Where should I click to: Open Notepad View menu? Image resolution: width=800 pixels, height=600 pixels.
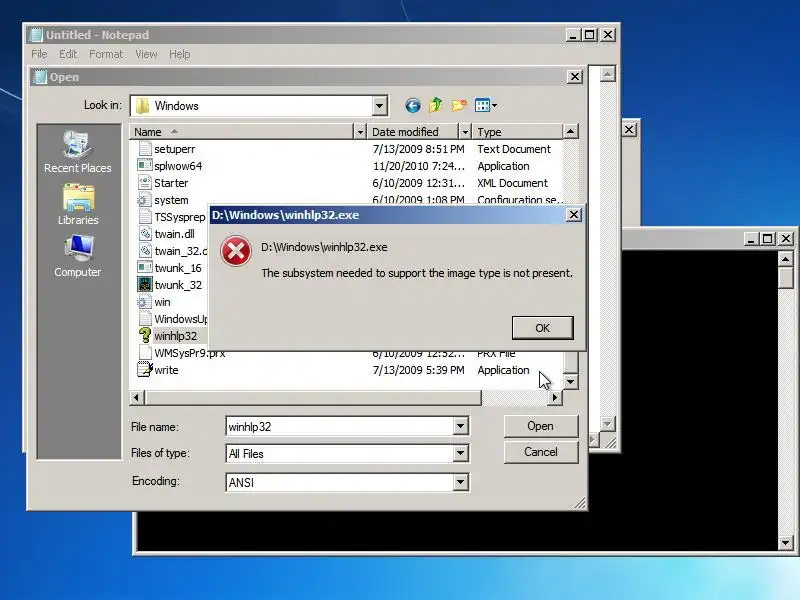(146, 54)
